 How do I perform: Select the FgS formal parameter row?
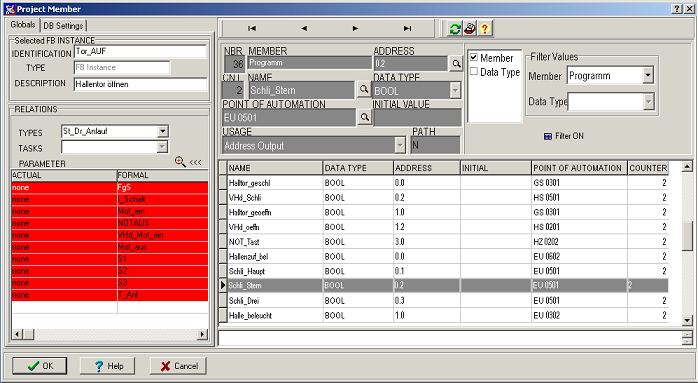click(x=162, y=187)
